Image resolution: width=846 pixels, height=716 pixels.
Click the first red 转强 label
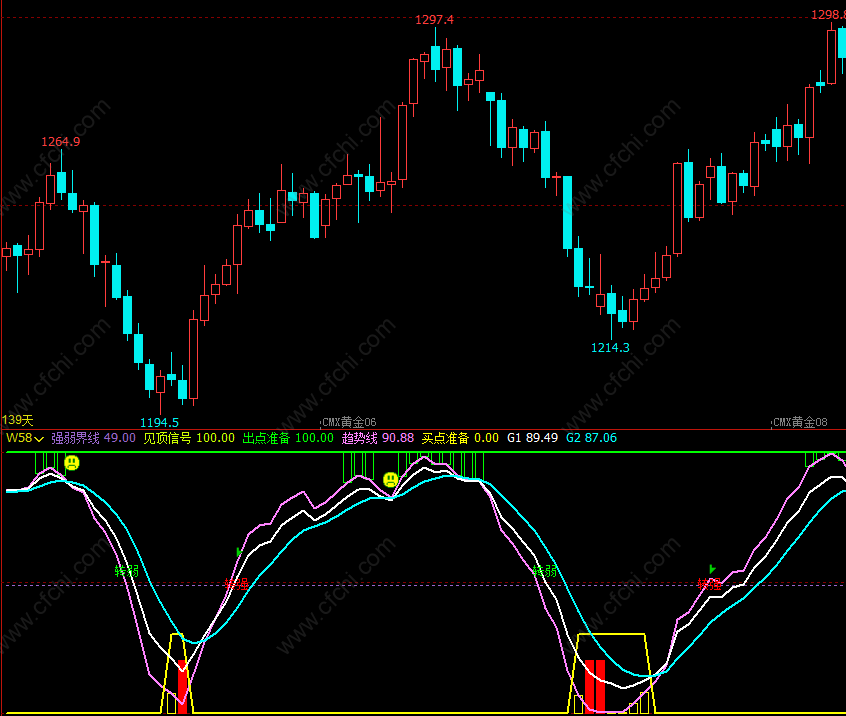point(236,584)
